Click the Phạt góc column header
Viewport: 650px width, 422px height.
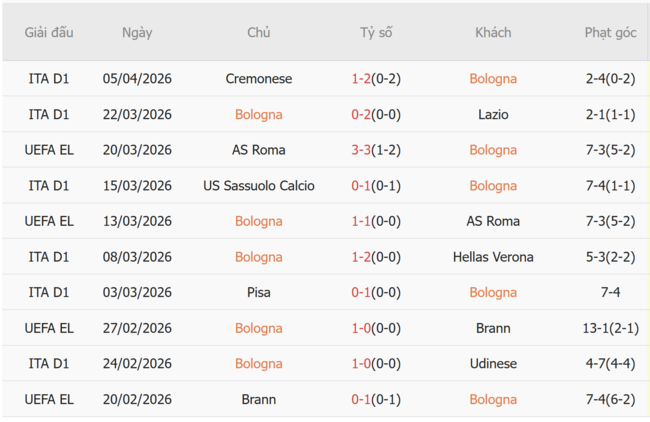pos(610,33)
